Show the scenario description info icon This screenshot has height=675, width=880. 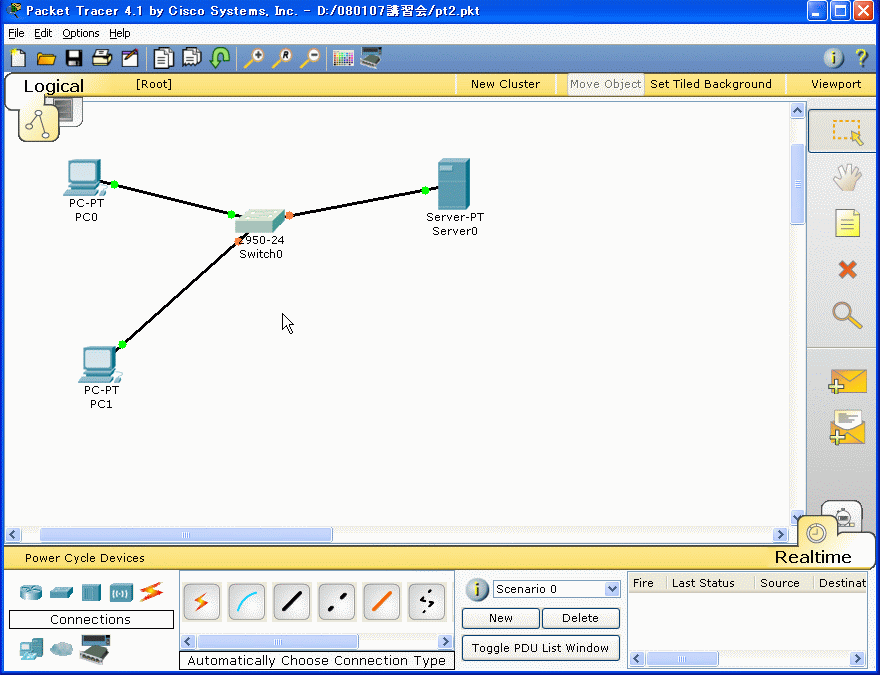tap(476, 589)
